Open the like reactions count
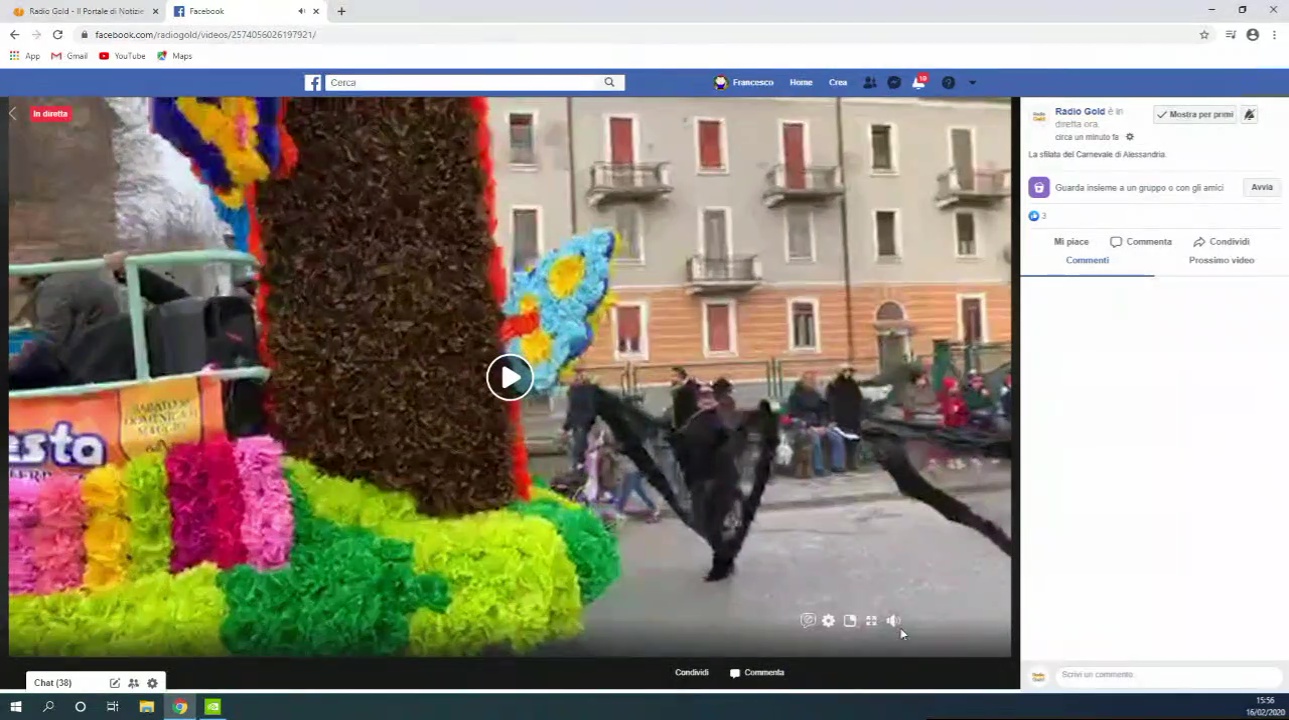The height and width of the screenshot is (720, 1289). coord(1037,216)
